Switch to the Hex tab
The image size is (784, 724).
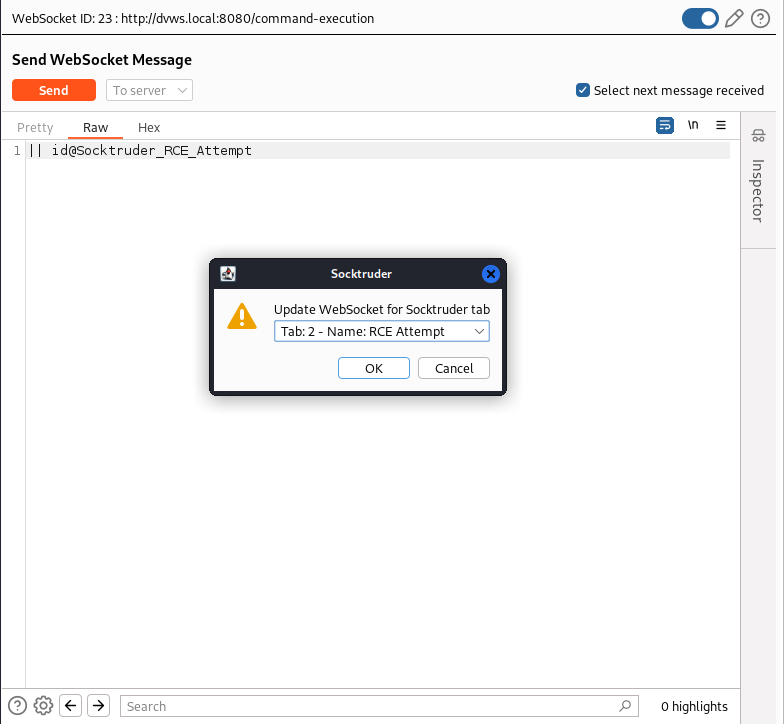pos(149,128)
